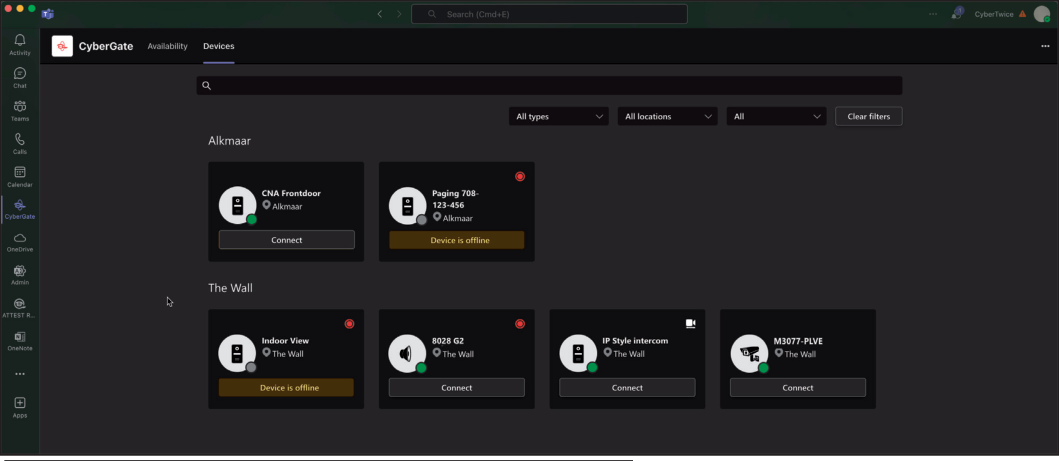This screenshot has height=461, width=1059.
Task: Click the Paging 708-123-456 device icon
Action: tap(407, 206)
